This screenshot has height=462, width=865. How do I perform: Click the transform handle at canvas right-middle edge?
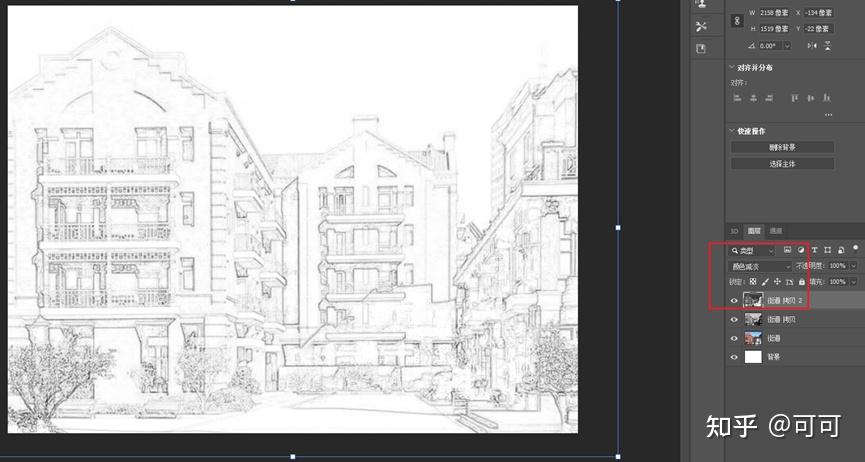[x=618, y=227]
